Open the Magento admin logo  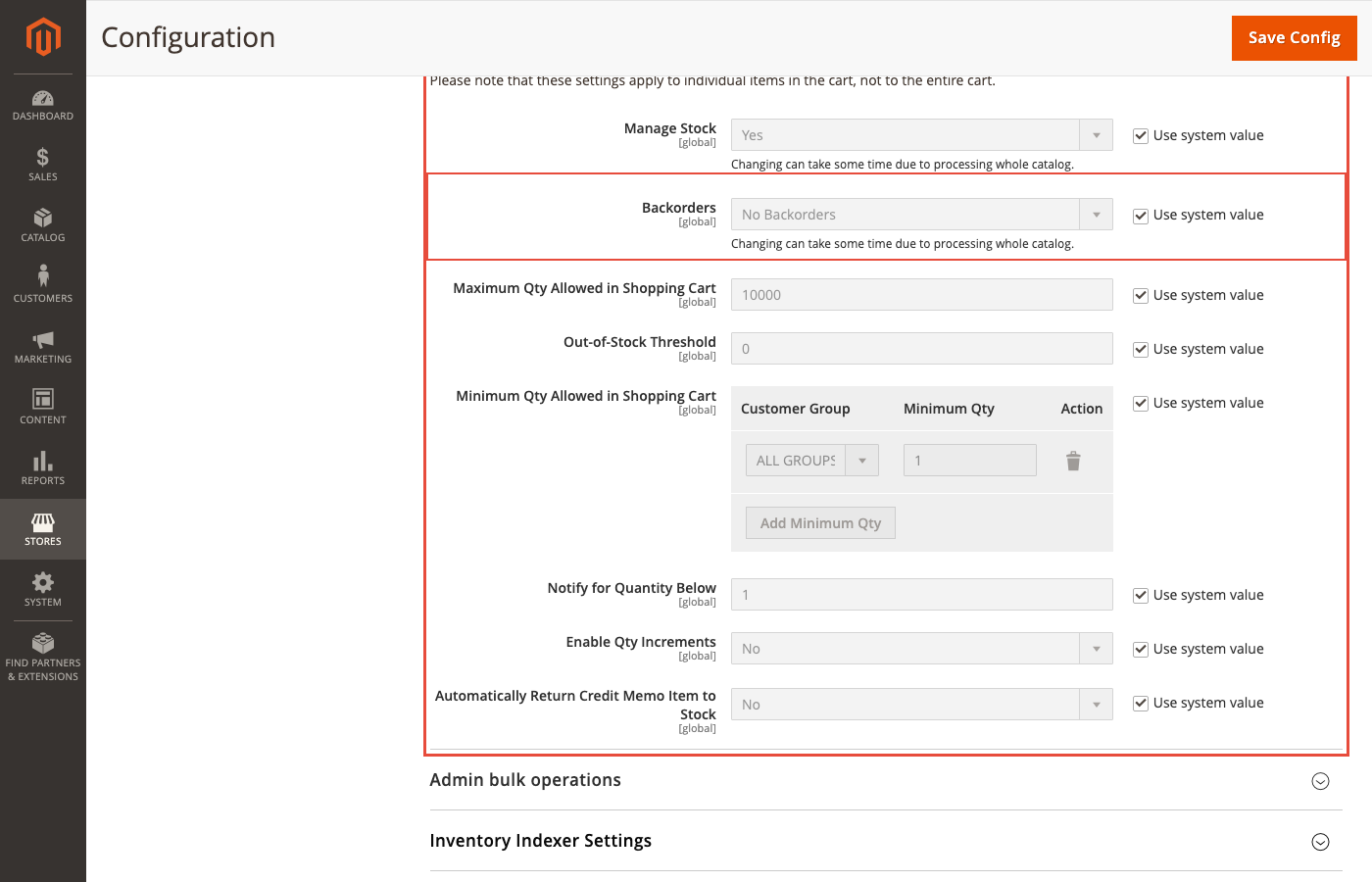coord(42,37)
